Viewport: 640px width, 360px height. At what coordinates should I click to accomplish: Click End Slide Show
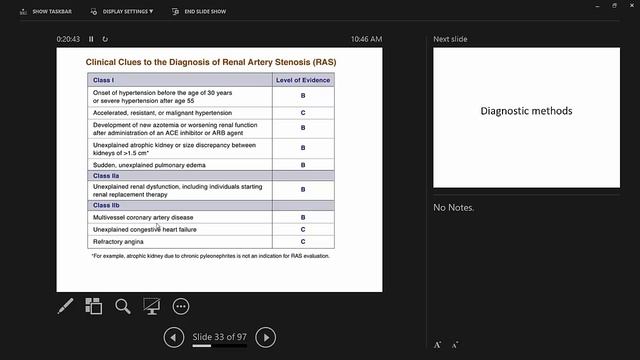199,11
